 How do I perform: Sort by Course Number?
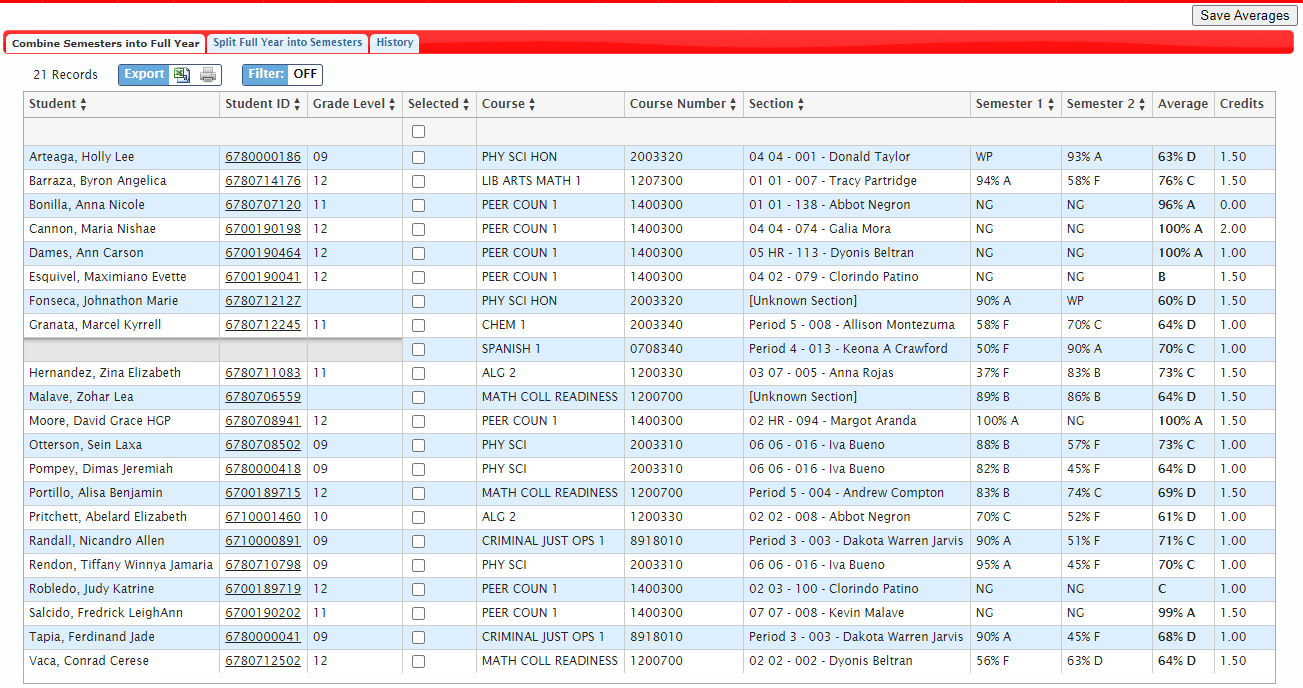click(731, 104)
